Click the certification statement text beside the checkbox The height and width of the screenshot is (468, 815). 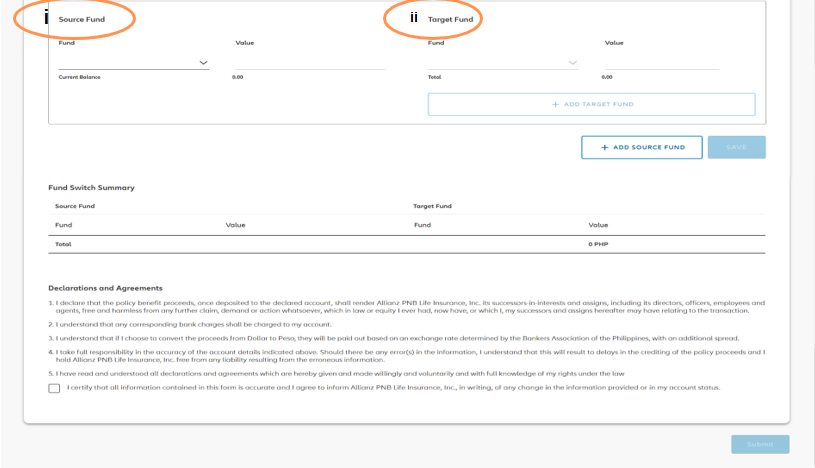392,387
